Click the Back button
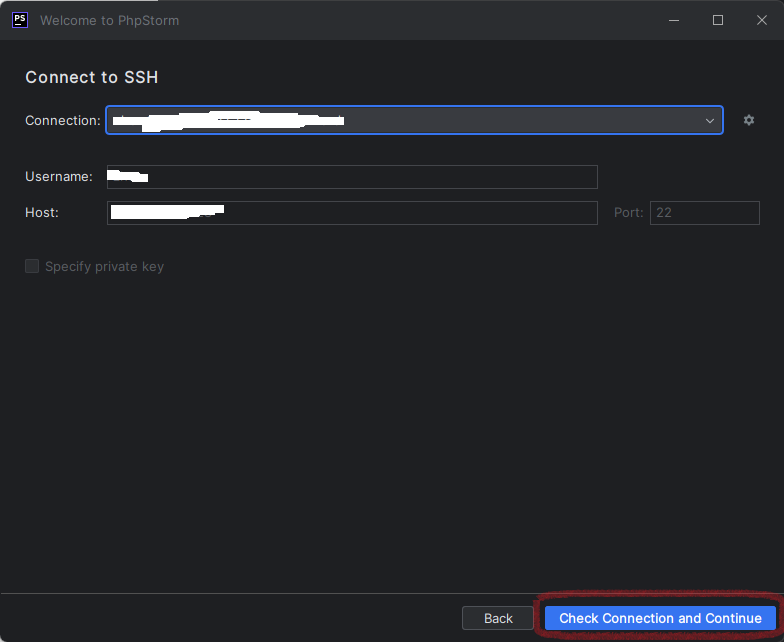This screenshot has height=642, width=784. [x=498, y=618]
